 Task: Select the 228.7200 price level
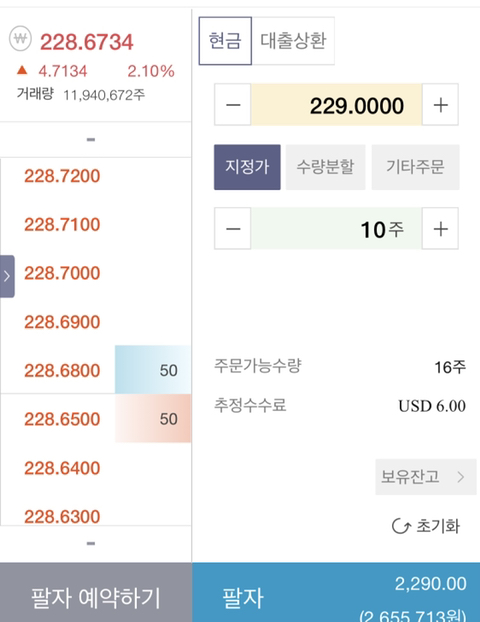(x=62, y=176)
